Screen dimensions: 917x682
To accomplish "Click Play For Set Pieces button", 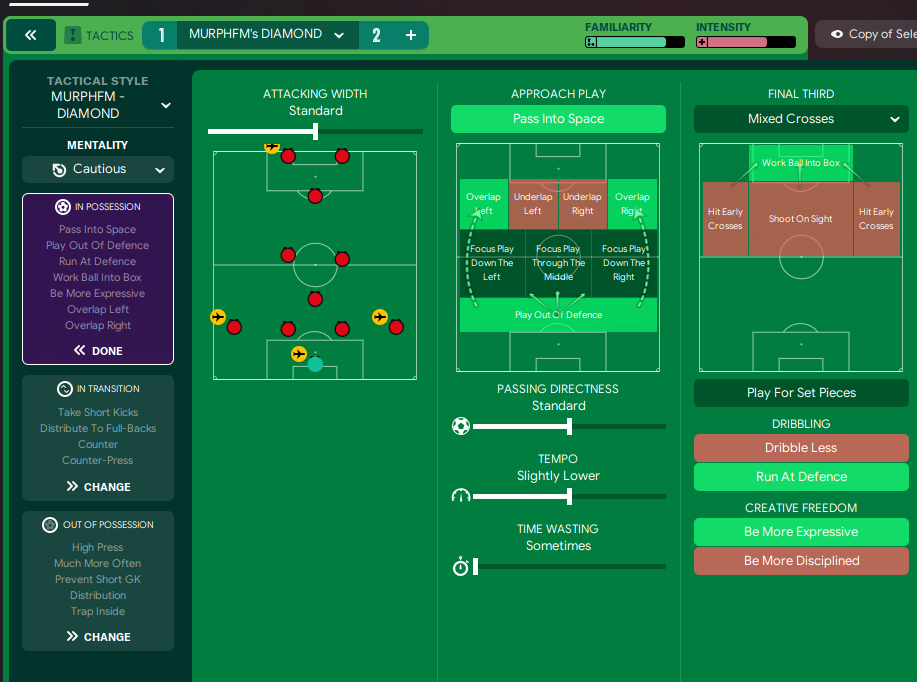I will point(801,393).
